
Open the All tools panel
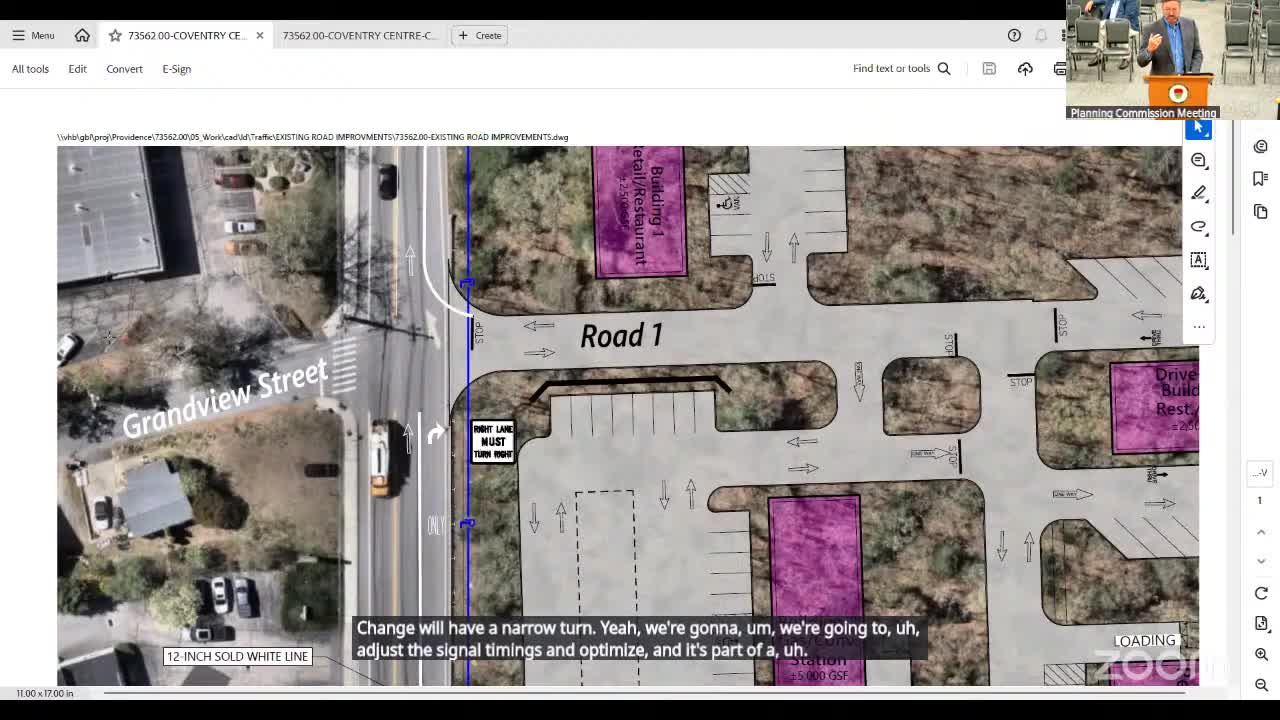coord(30,68)
